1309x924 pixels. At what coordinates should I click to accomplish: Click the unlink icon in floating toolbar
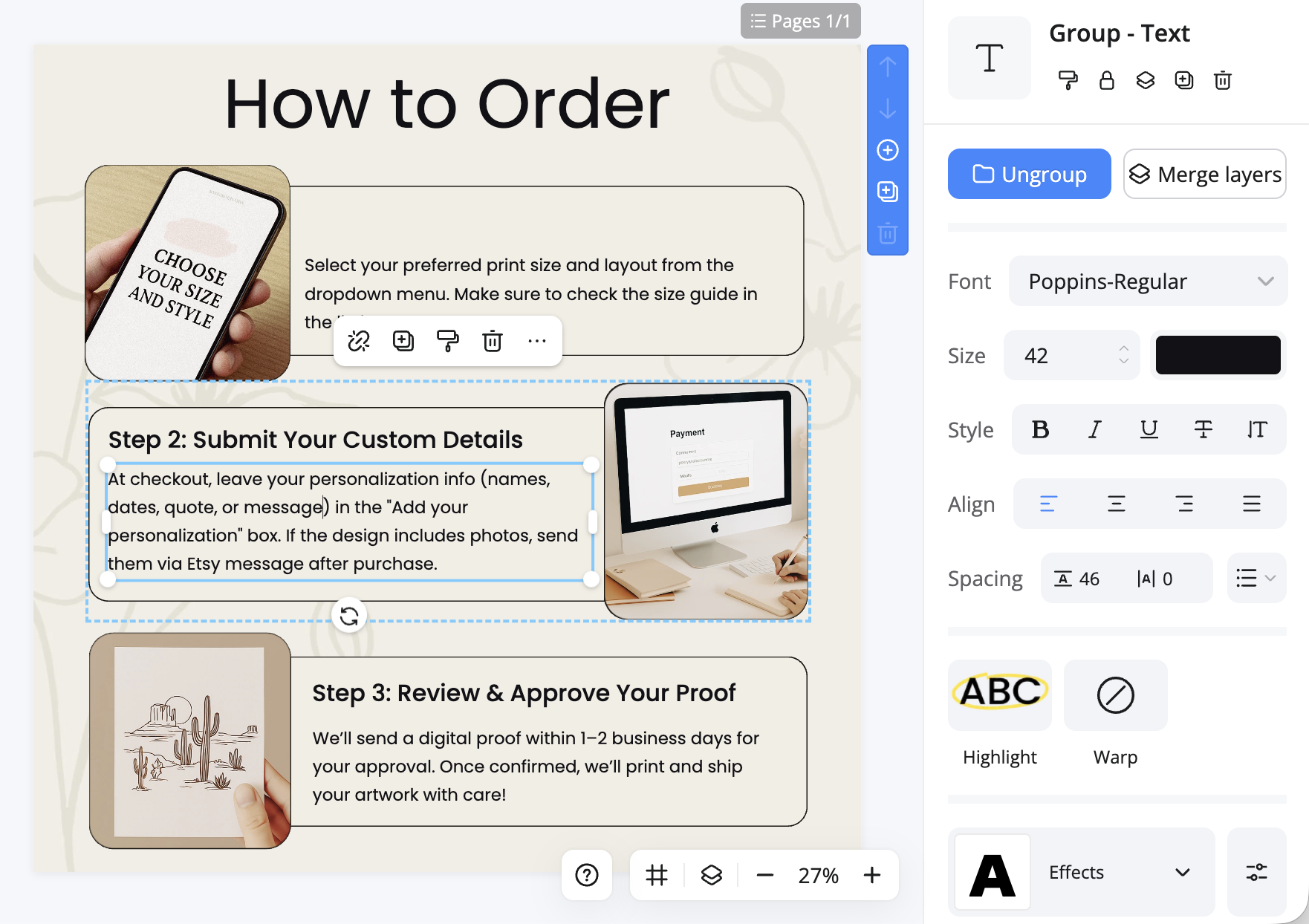[359, 341]
